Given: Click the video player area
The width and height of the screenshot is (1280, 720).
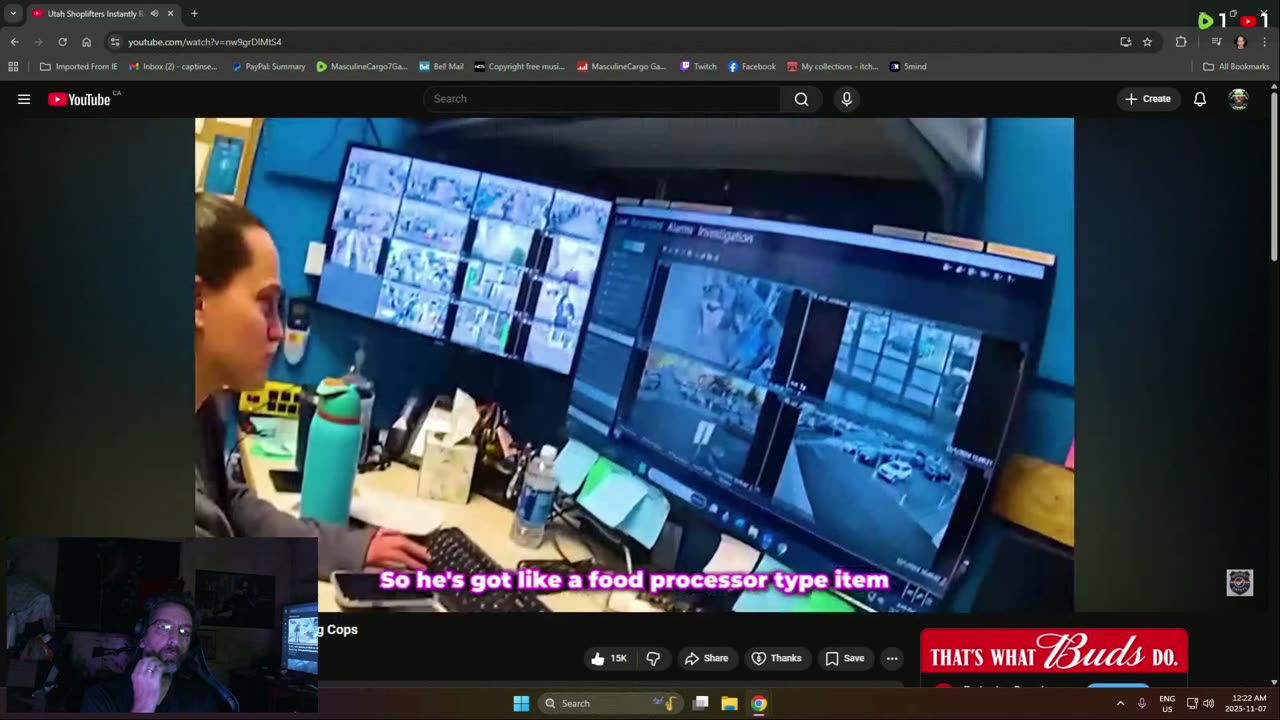Looking at the screenshot, I should (634, 365).
